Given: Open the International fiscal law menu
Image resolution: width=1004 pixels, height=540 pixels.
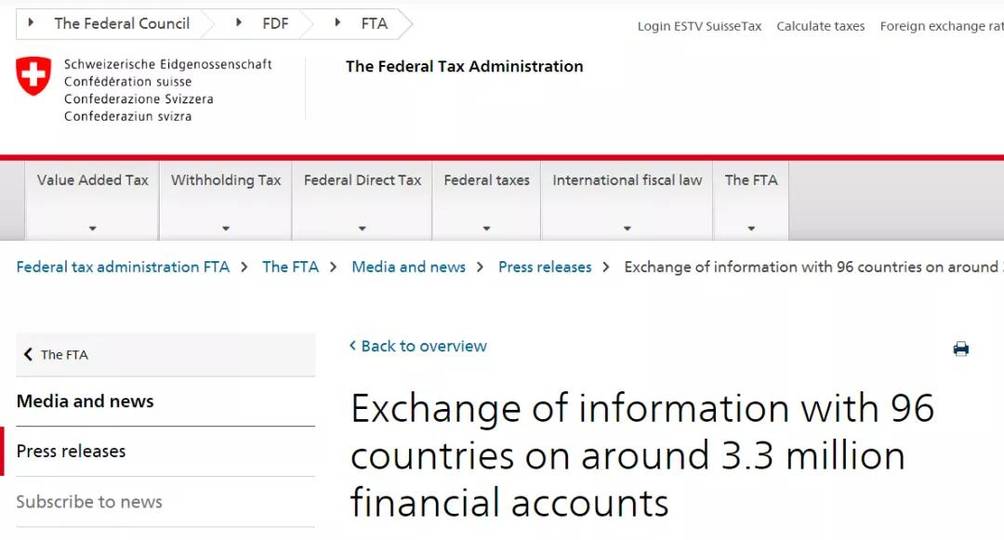Looking at the screenshot, I should (627, 200).
